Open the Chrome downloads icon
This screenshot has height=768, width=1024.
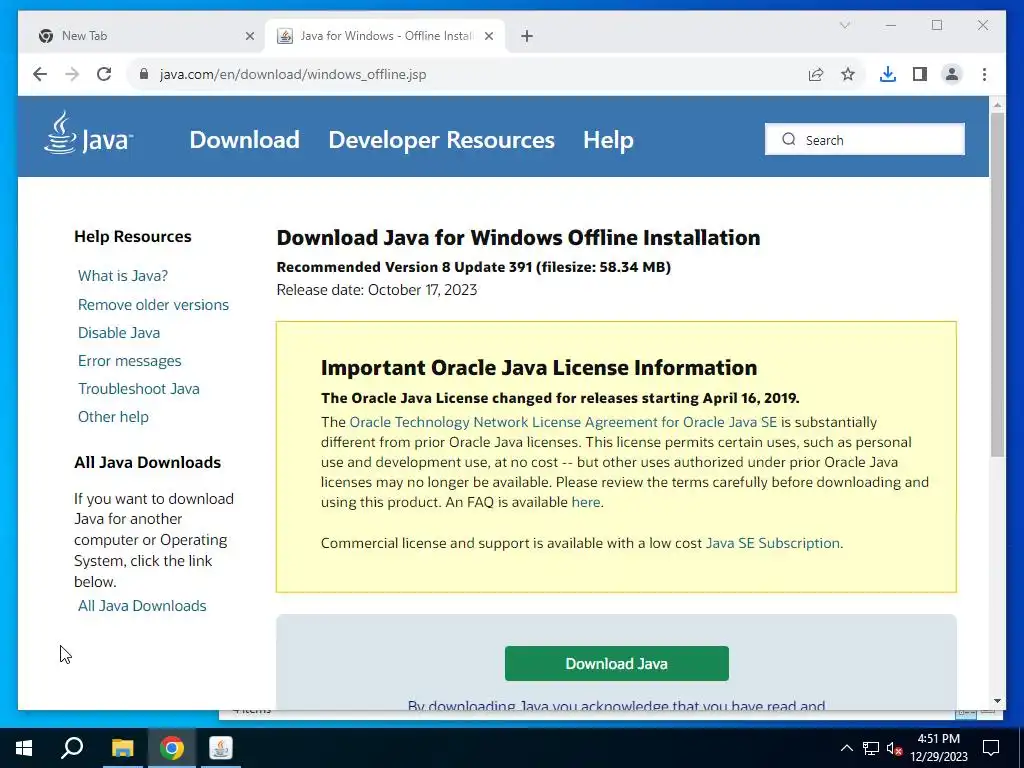[888, 74]
